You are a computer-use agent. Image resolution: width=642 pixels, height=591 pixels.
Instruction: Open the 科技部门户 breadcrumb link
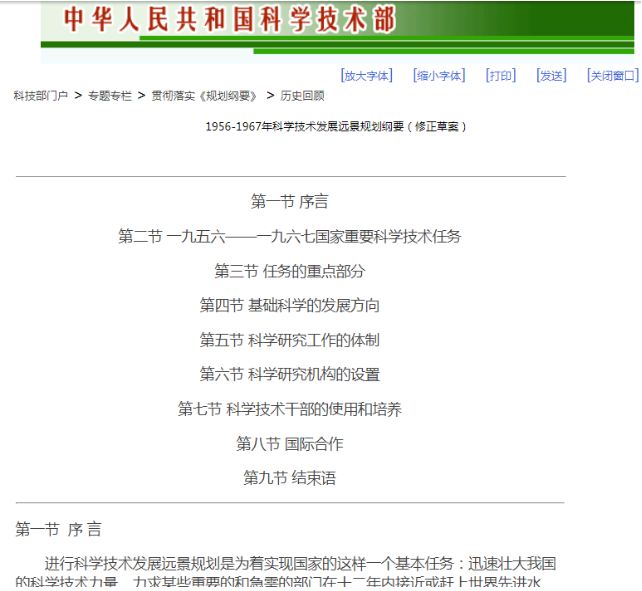coord(41,96)
